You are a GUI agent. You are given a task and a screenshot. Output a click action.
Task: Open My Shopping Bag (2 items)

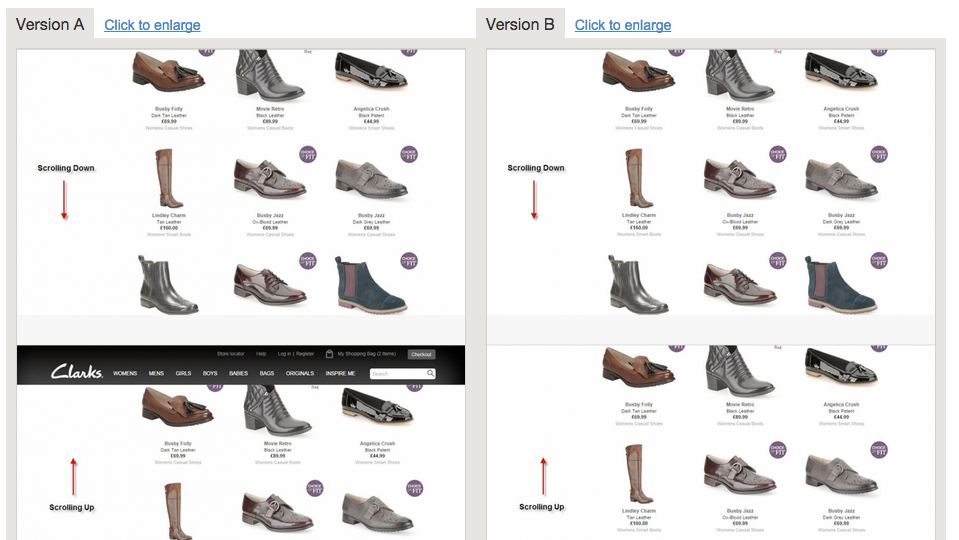[366, 353]
